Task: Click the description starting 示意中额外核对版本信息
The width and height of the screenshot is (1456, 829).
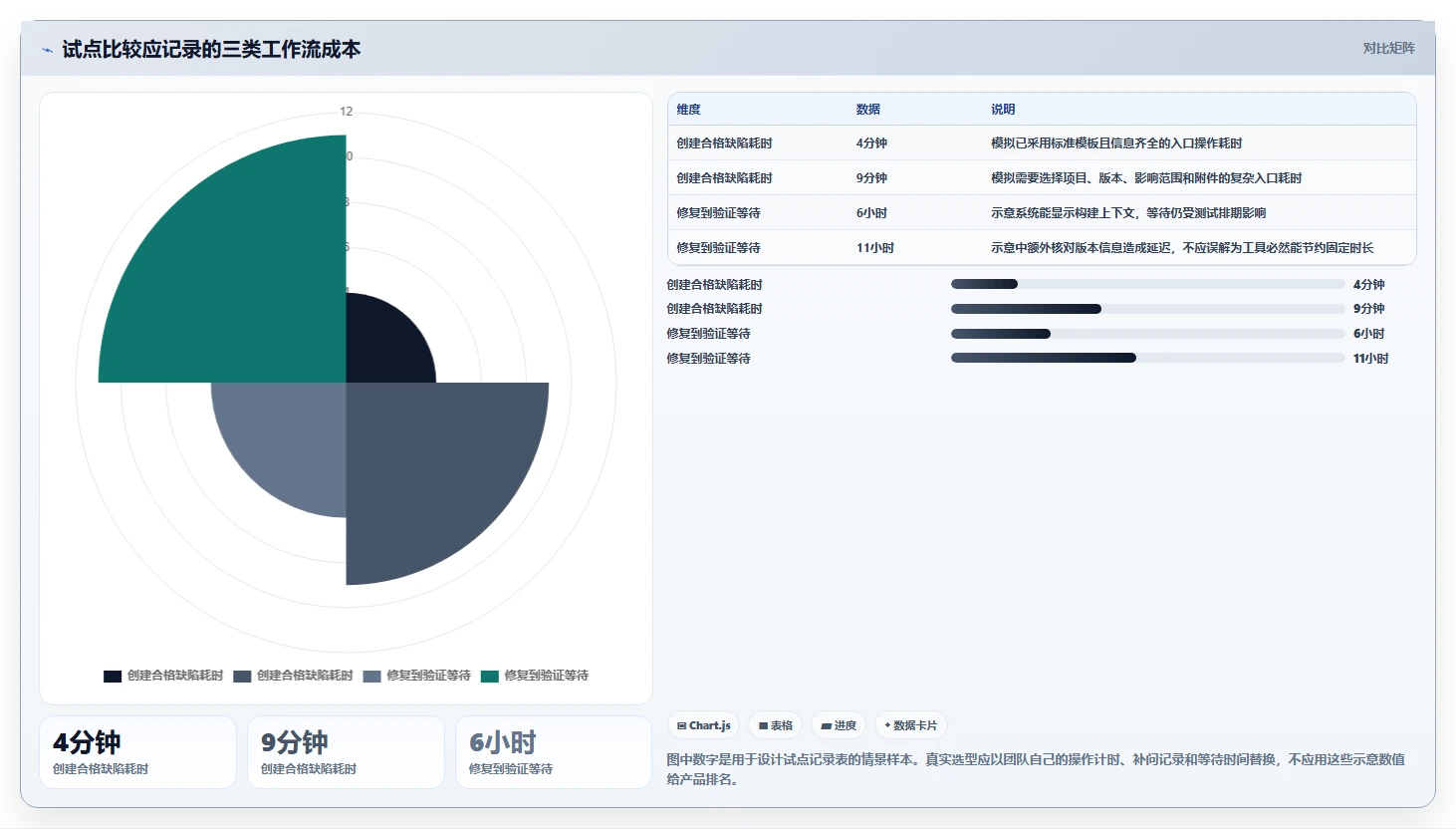Action: point(1181,248)
